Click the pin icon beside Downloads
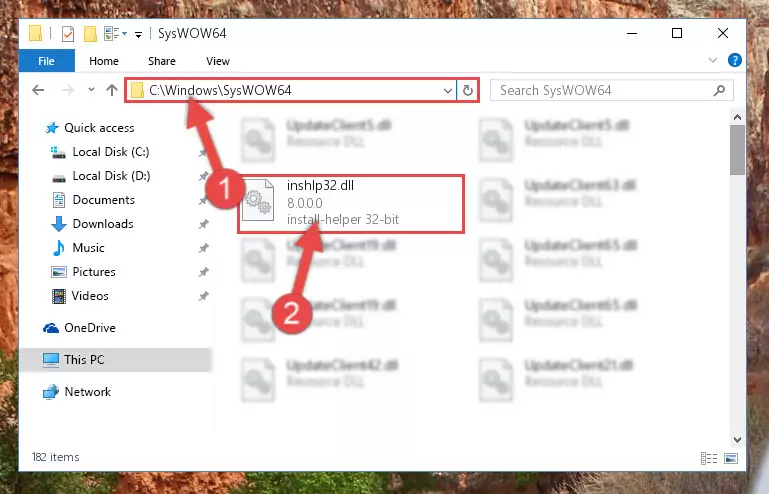 (x=203, y=224)
